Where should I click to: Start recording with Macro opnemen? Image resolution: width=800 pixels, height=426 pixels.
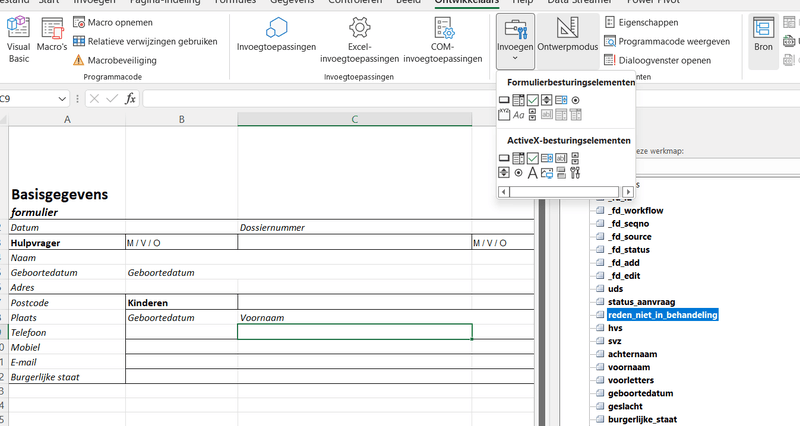tap(113, 22)
